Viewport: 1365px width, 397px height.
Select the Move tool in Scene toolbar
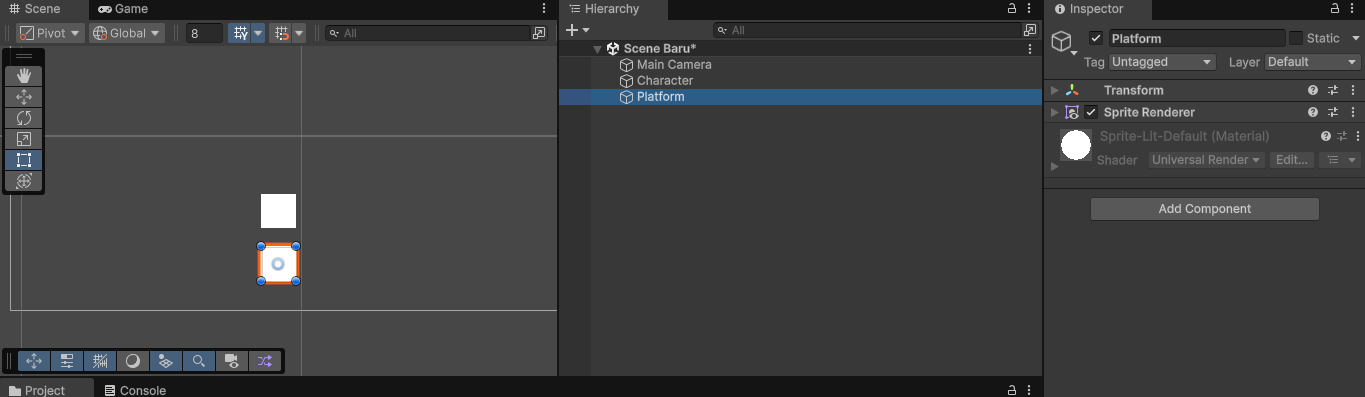pyautogui.click(x=24, y=97)
